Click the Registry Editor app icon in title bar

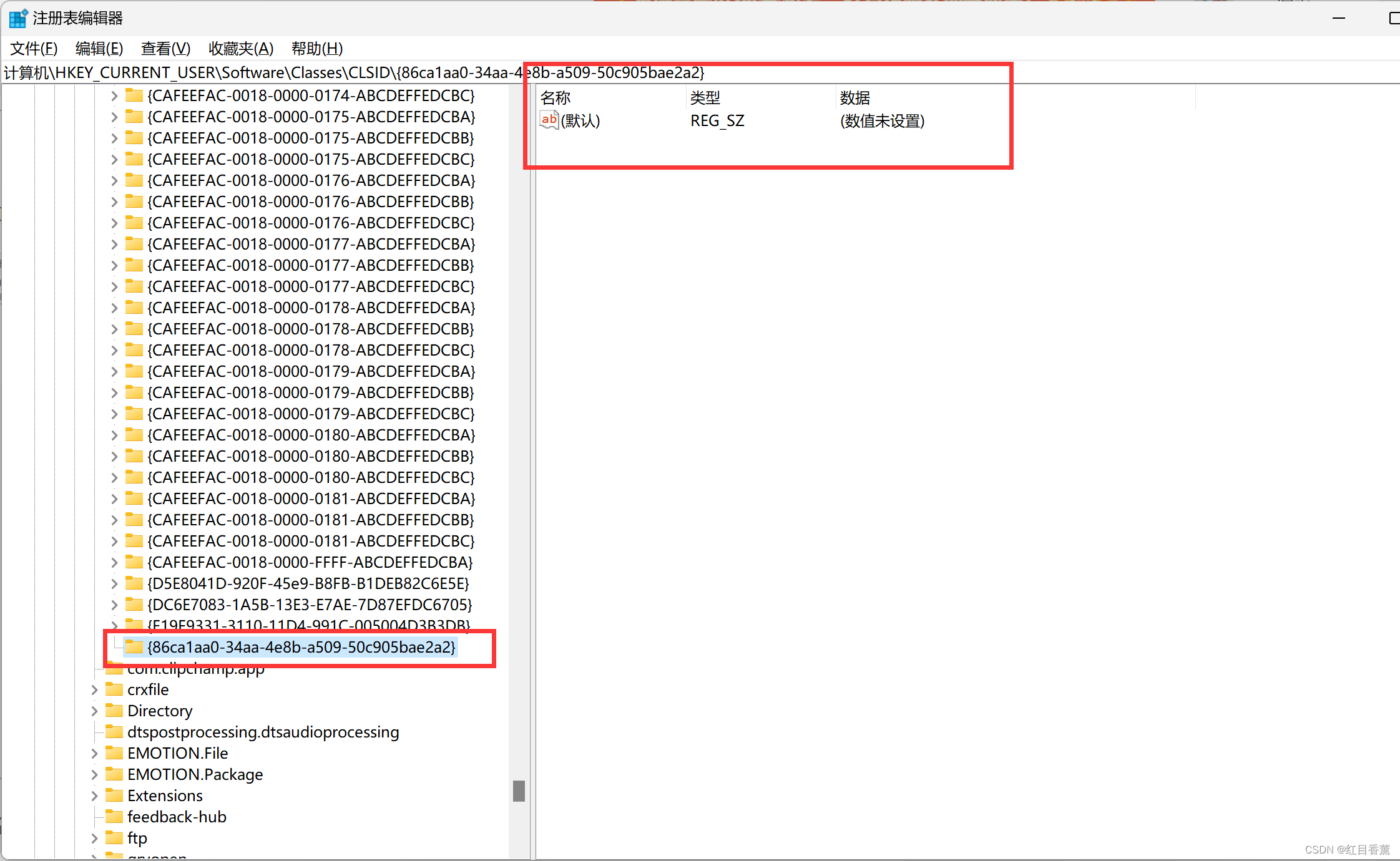tap(18, 18)
